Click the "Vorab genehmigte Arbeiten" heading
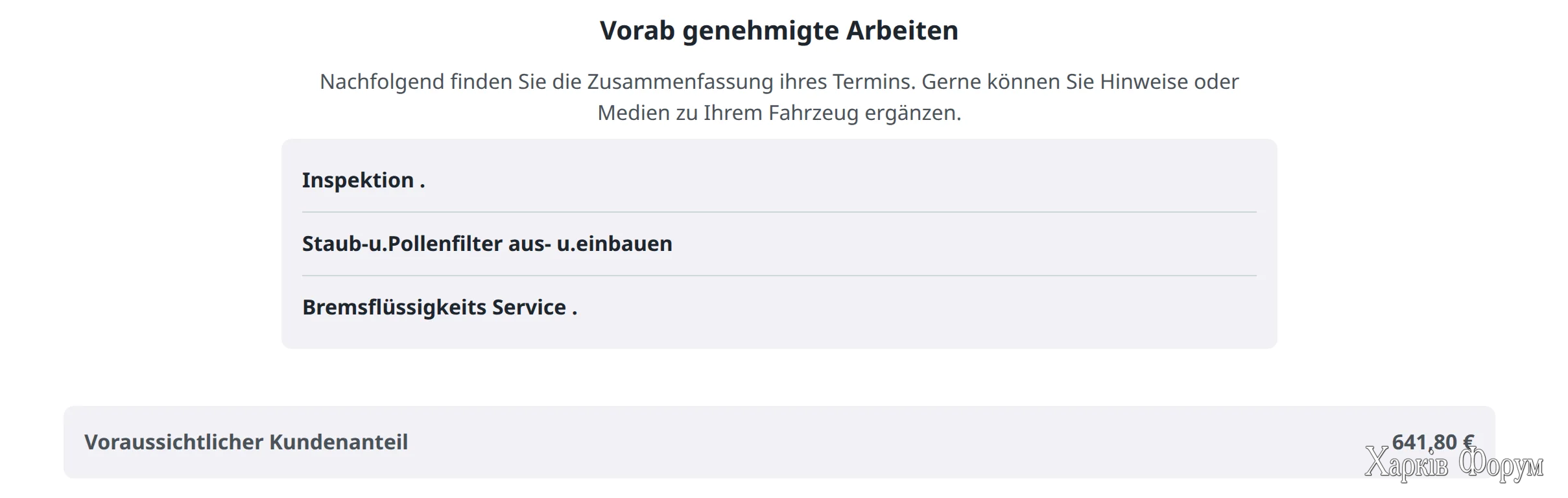 pyautogui.click(x=778, y=30)
